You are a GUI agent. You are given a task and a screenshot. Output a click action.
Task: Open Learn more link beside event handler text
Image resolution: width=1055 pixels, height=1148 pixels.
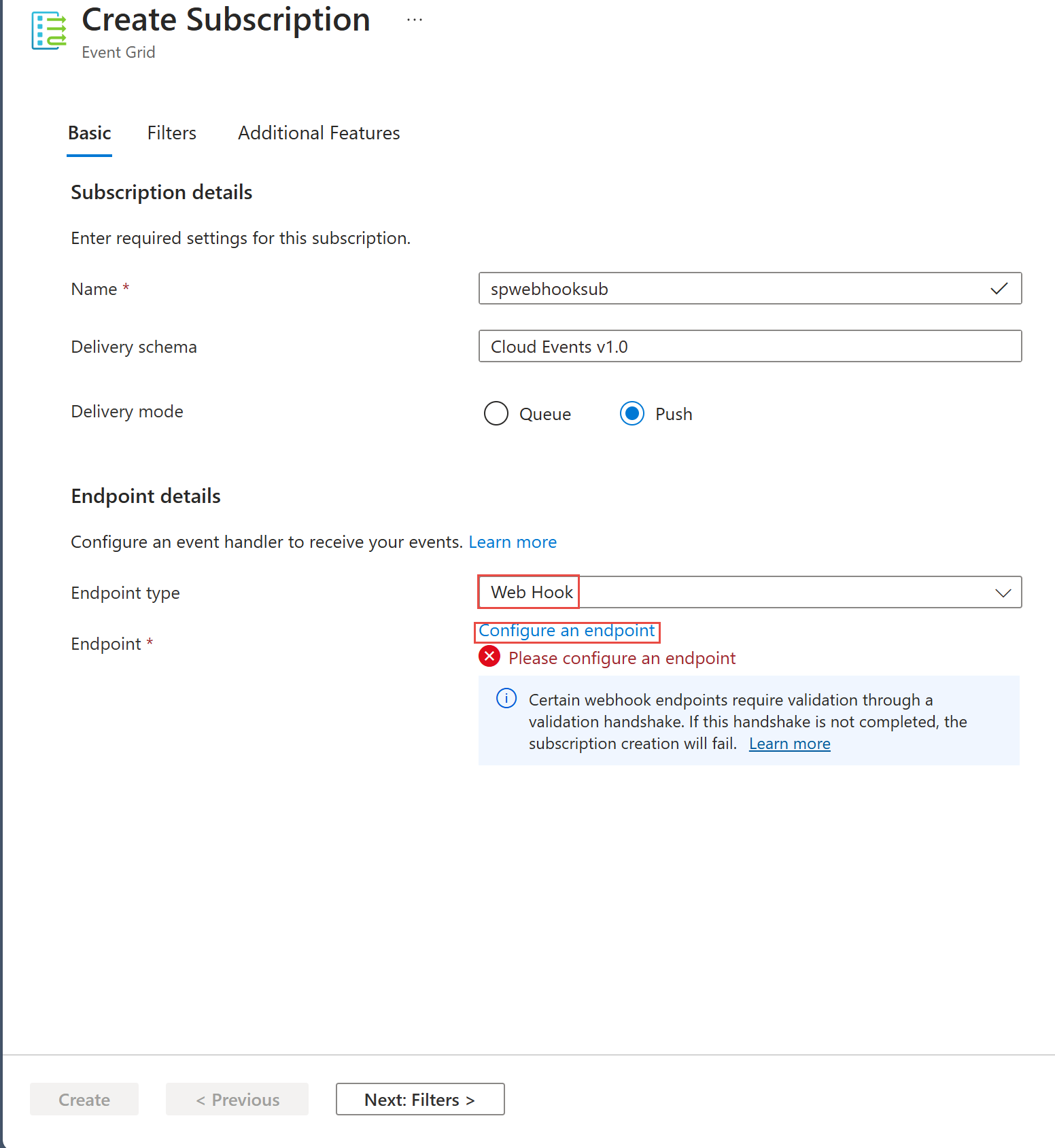pyautogui.click(x=513, y=542)
